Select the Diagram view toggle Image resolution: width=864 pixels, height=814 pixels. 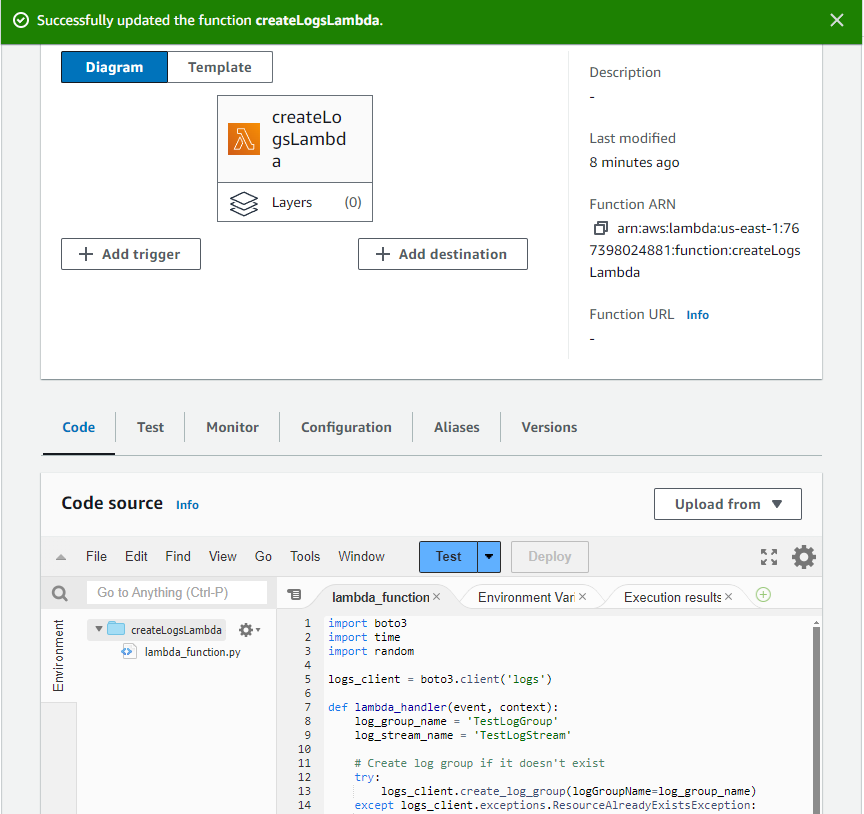[x=114, y=67]
